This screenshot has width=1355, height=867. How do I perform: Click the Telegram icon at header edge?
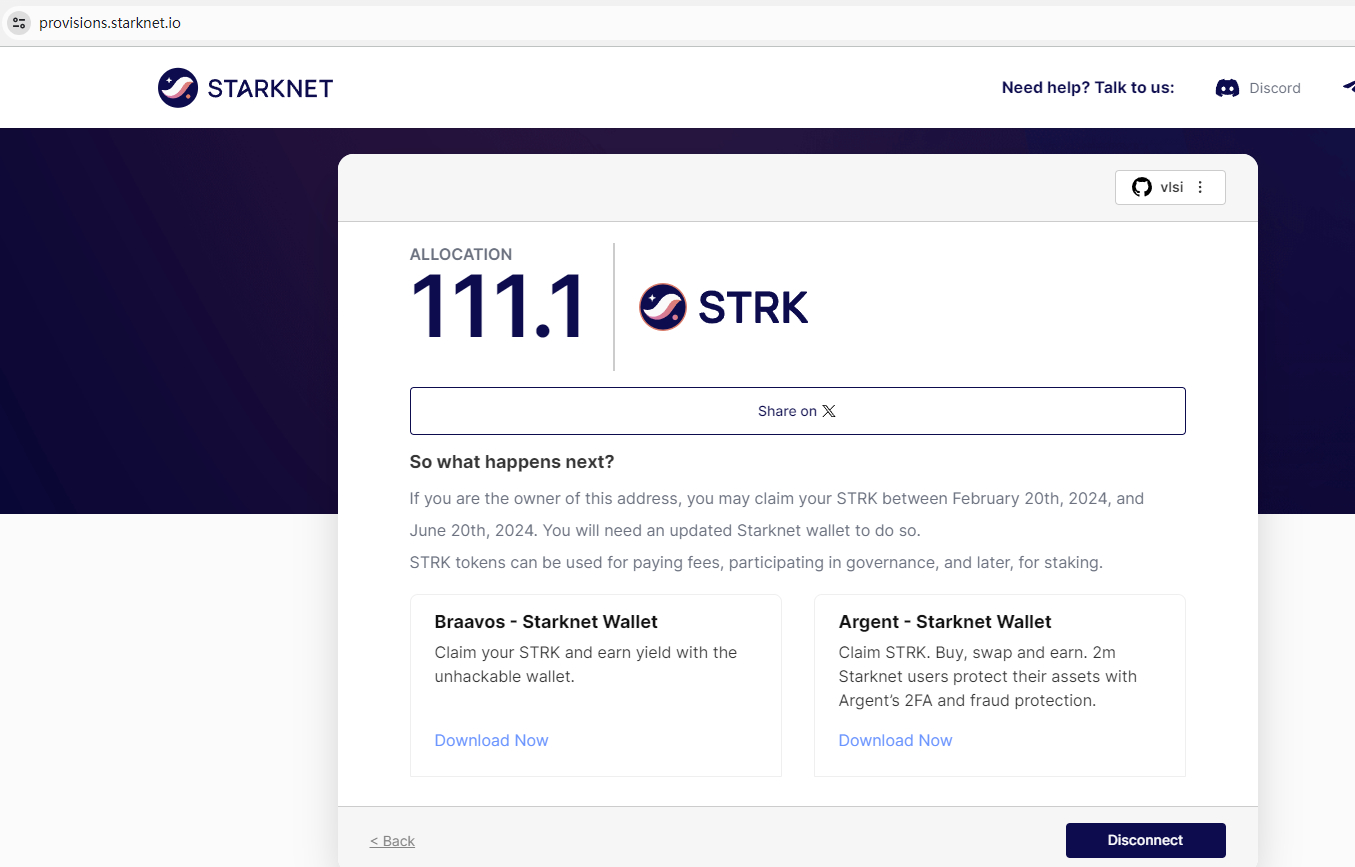tap(1348, 88)
